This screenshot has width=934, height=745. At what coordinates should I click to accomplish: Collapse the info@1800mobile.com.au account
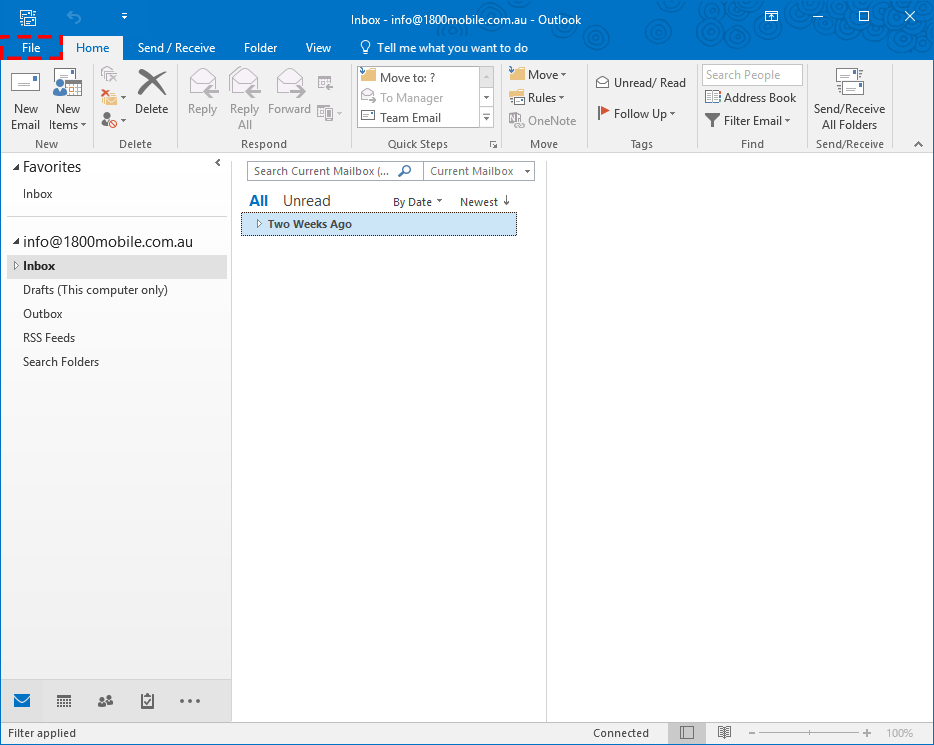coord(16,242)
